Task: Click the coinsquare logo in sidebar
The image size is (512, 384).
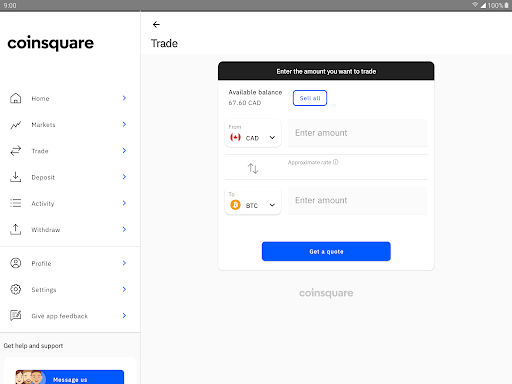Action: click(51, 43)
